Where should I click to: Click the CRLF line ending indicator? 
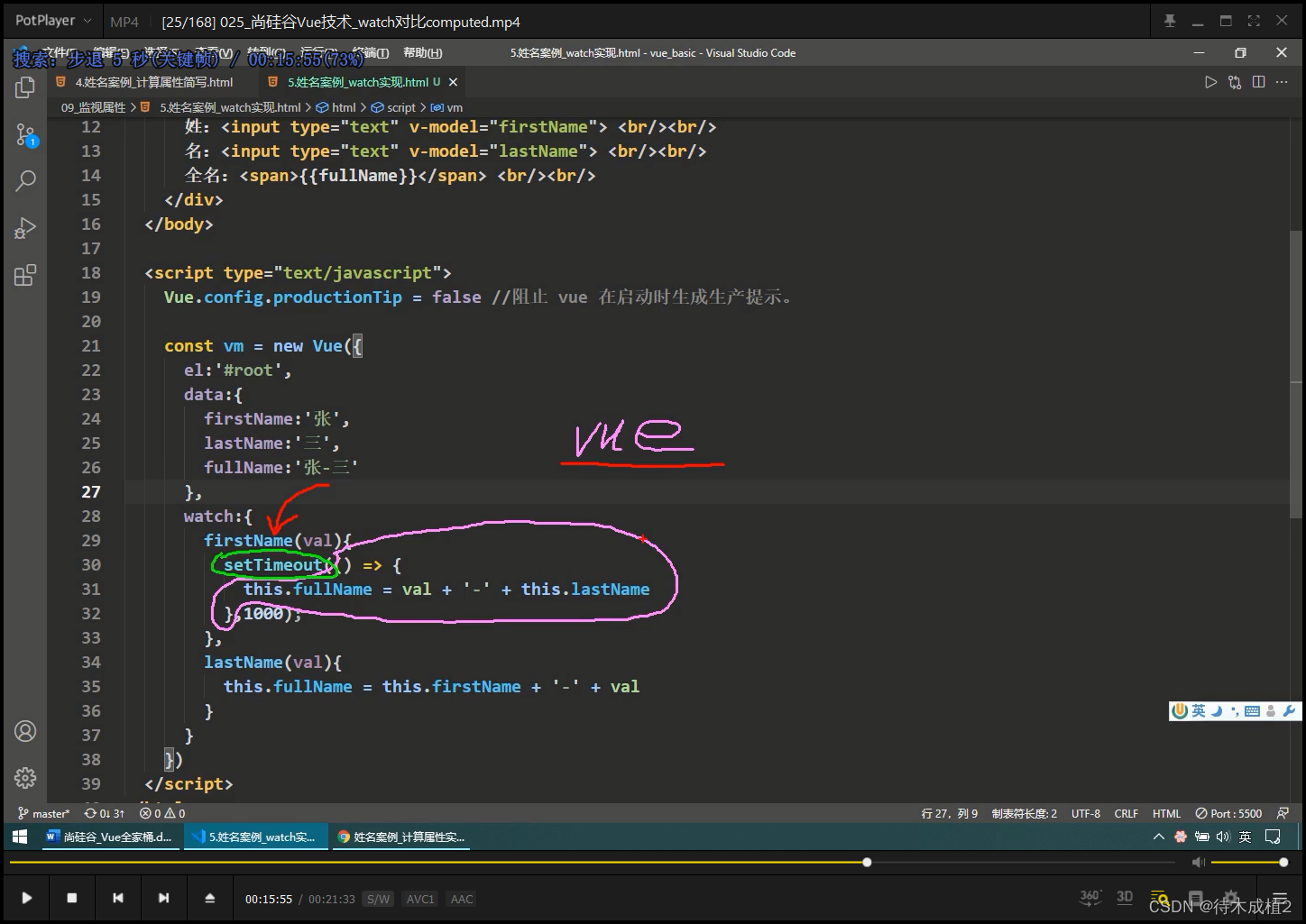pyautogui.click(x=1127, y=813)
